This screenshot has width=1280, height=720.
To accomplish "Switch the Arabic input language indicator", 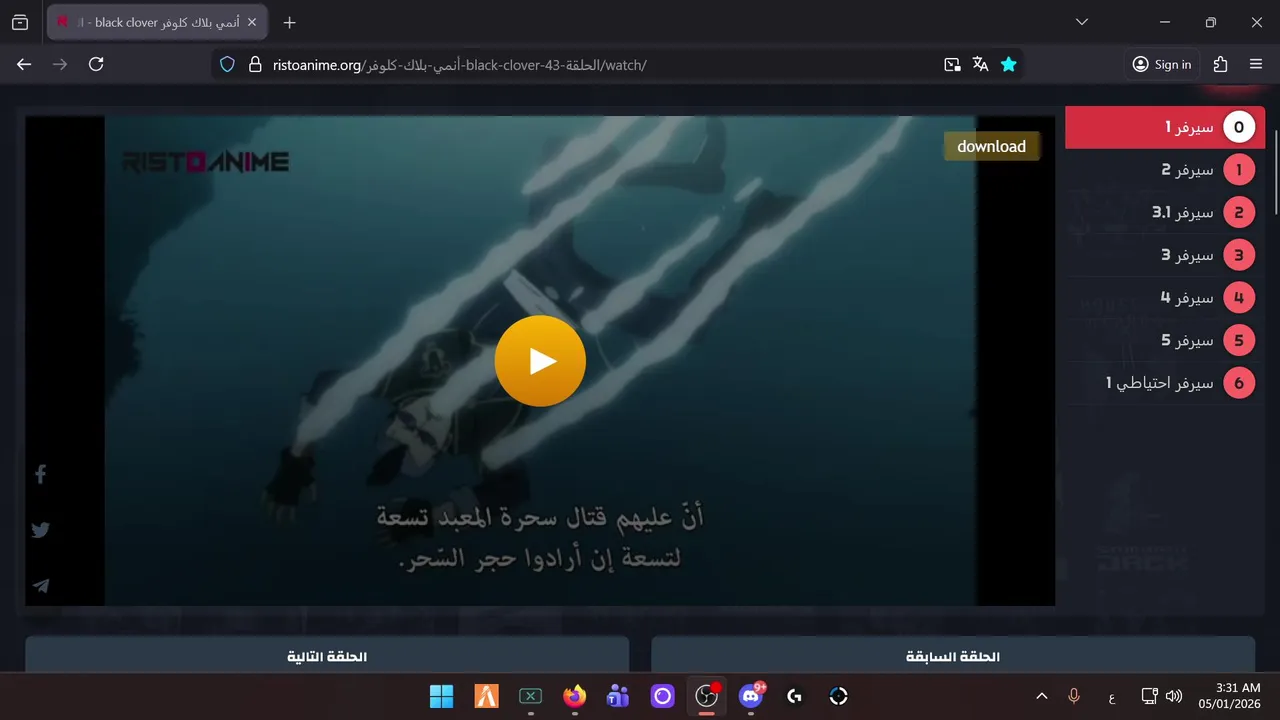I will [1112, 696].
